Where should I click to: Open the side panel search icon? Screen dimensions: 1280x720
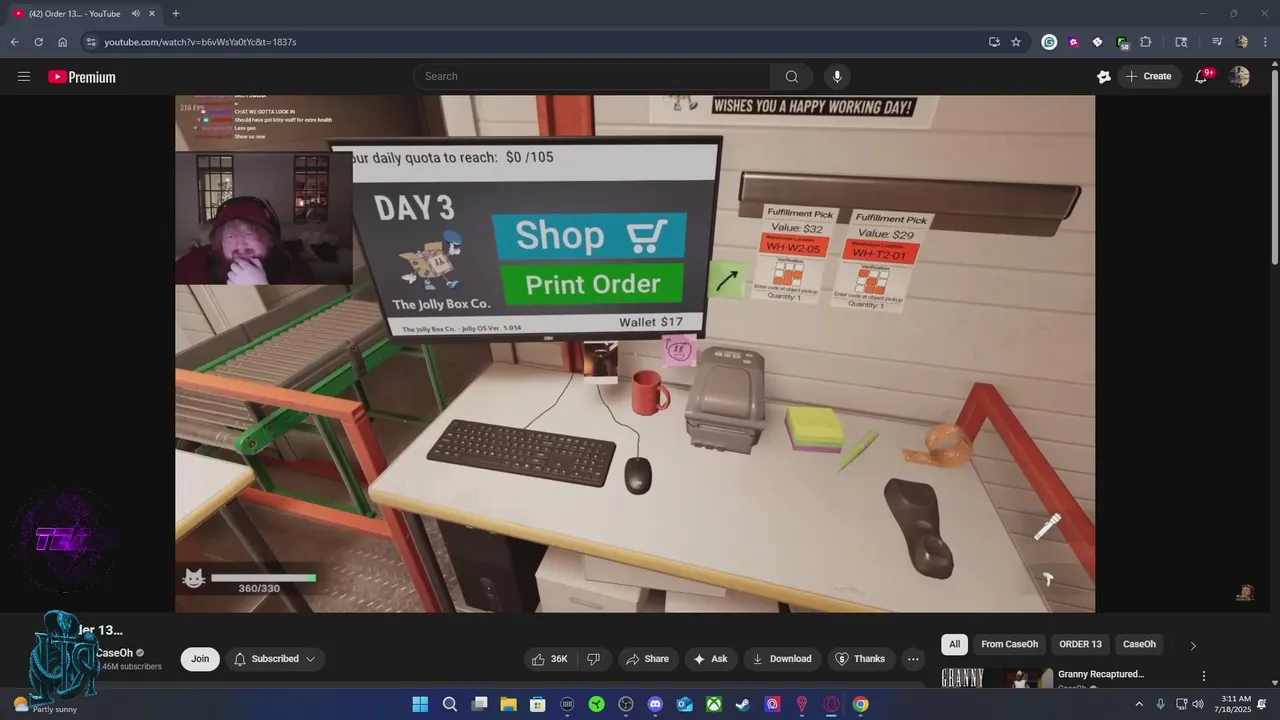click(x=1181, y=42)
